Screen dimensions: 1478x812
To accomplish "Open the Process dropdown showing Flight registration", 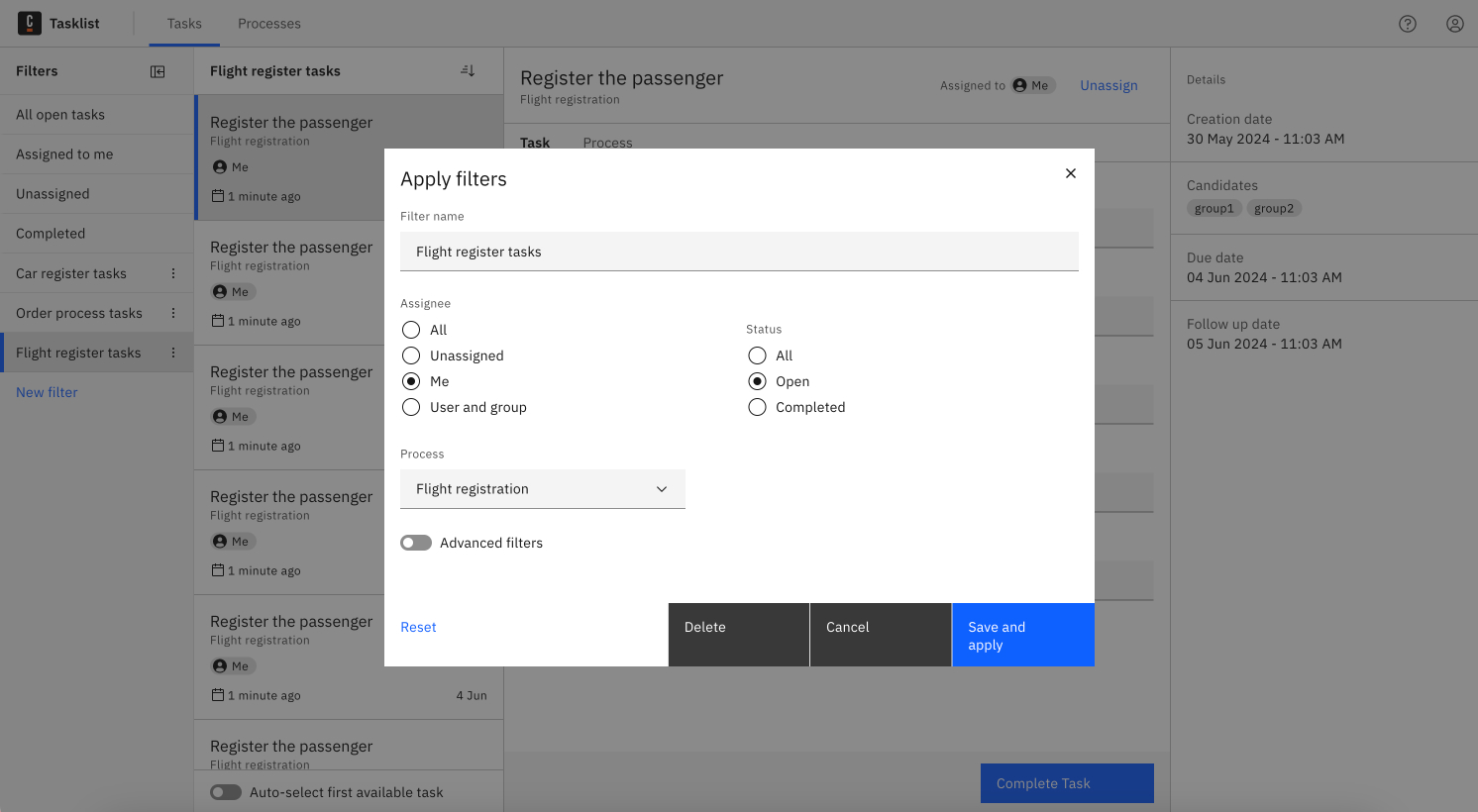I will [543, 488].
